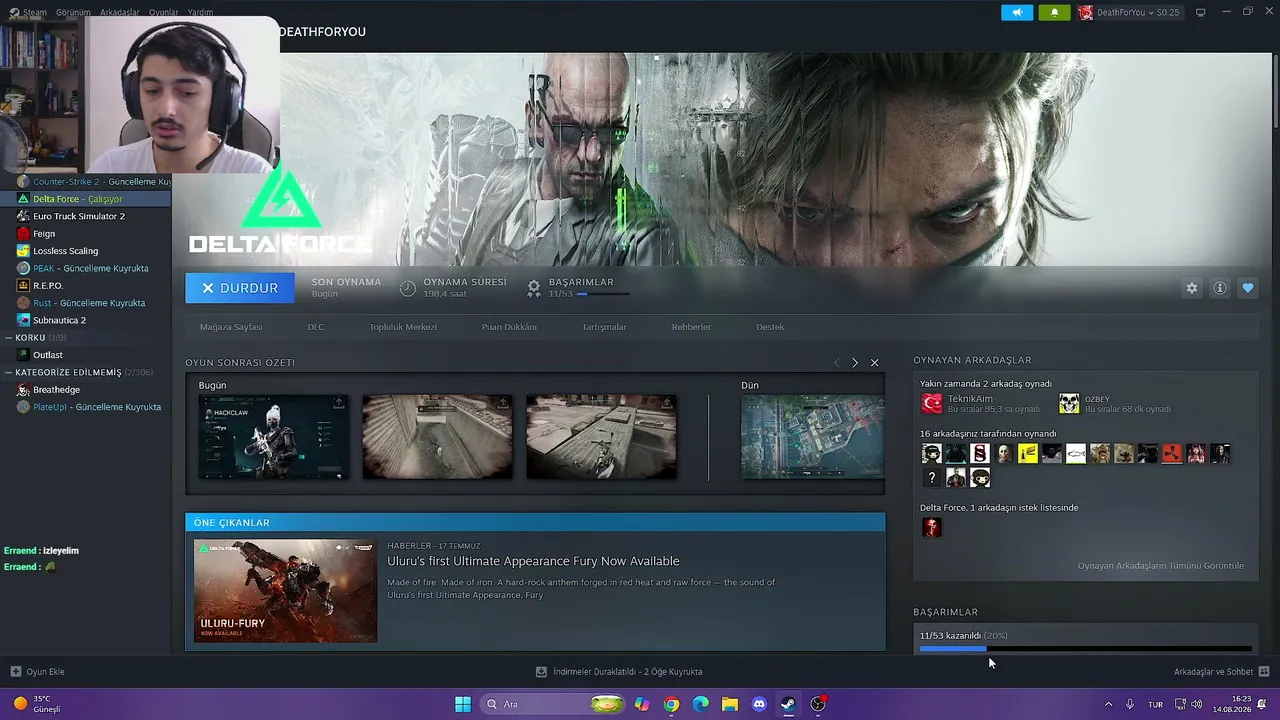Viewport: 1280px width, 720px height.
Task: Open the Uluru-Fury news thumbnail
Action: click(285, 591)
